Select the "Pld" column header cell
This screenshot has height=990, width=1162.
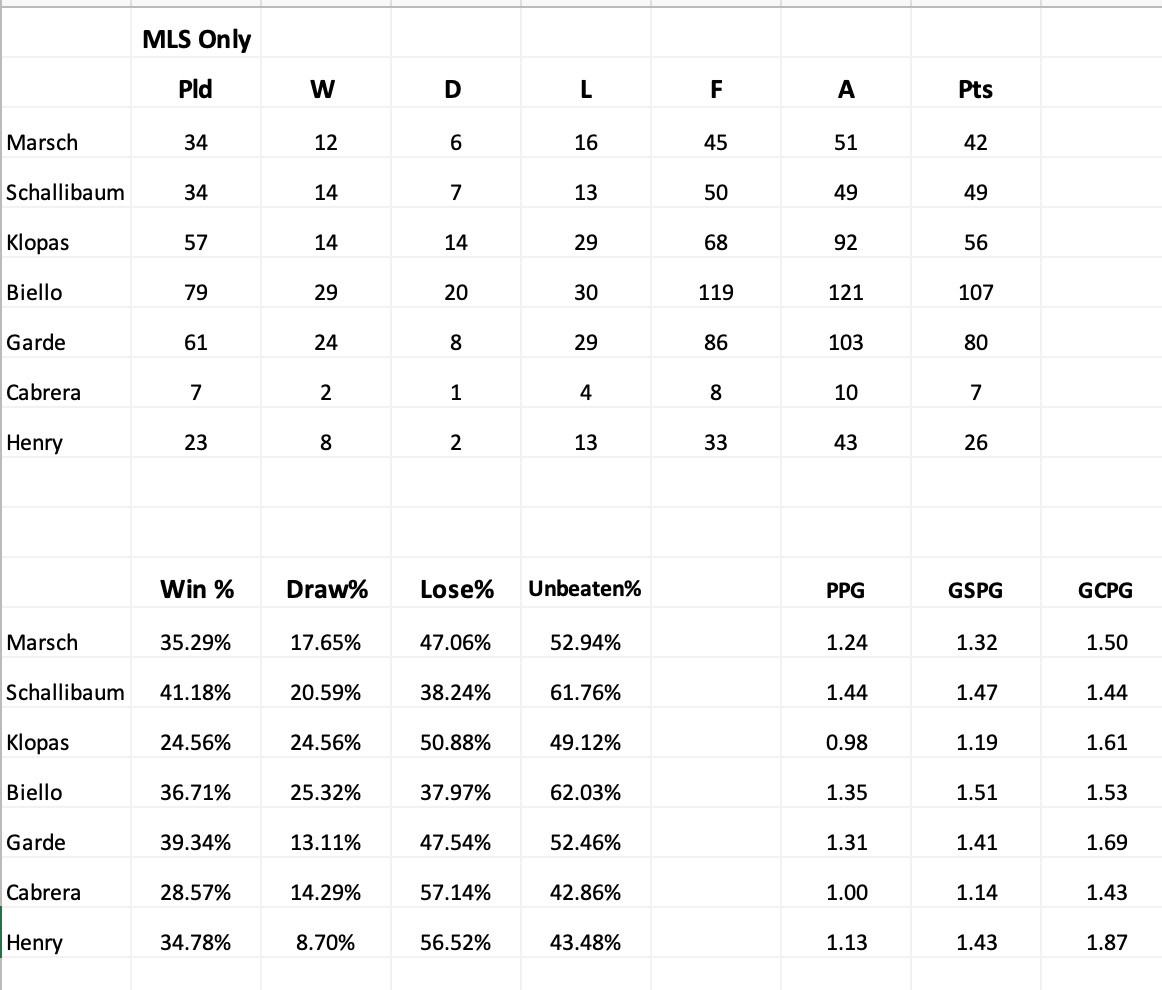196,89
